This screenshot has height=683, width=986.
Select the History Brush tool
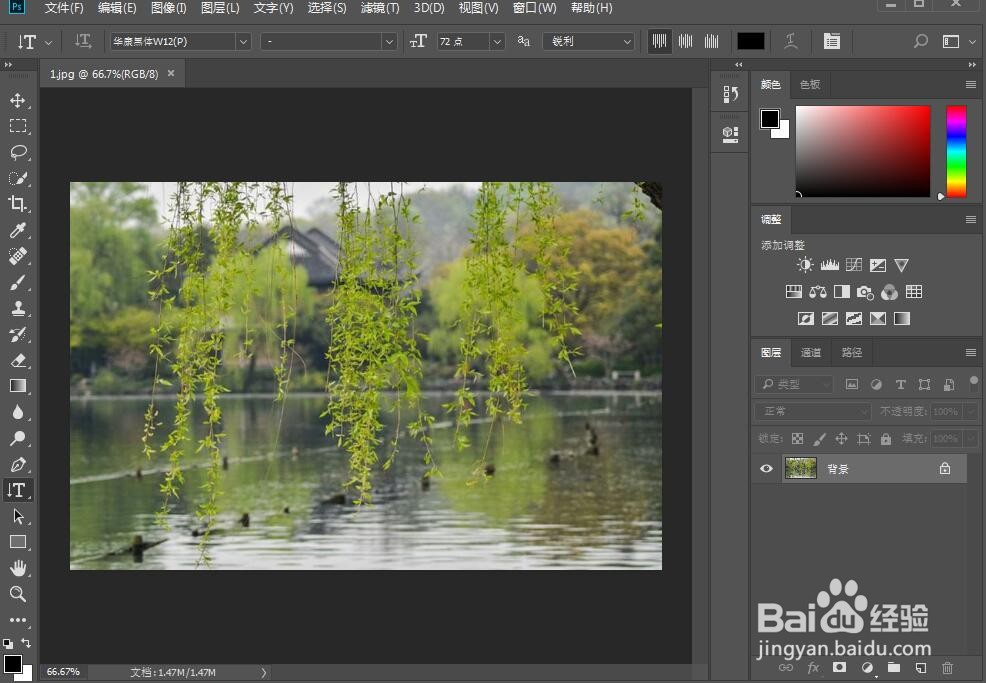click(18, 335)
